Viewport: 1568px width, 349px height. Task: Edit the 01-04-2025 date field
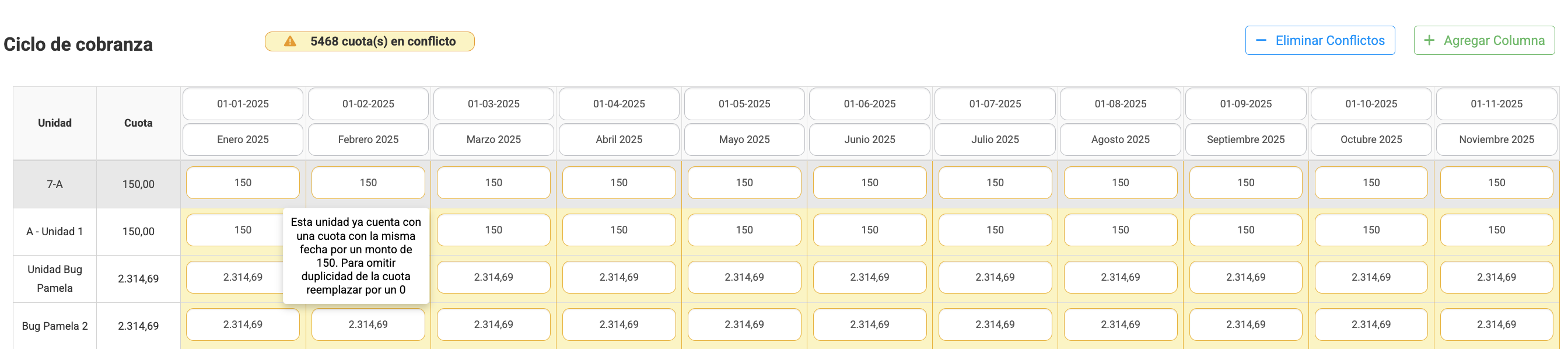[619, 104]
